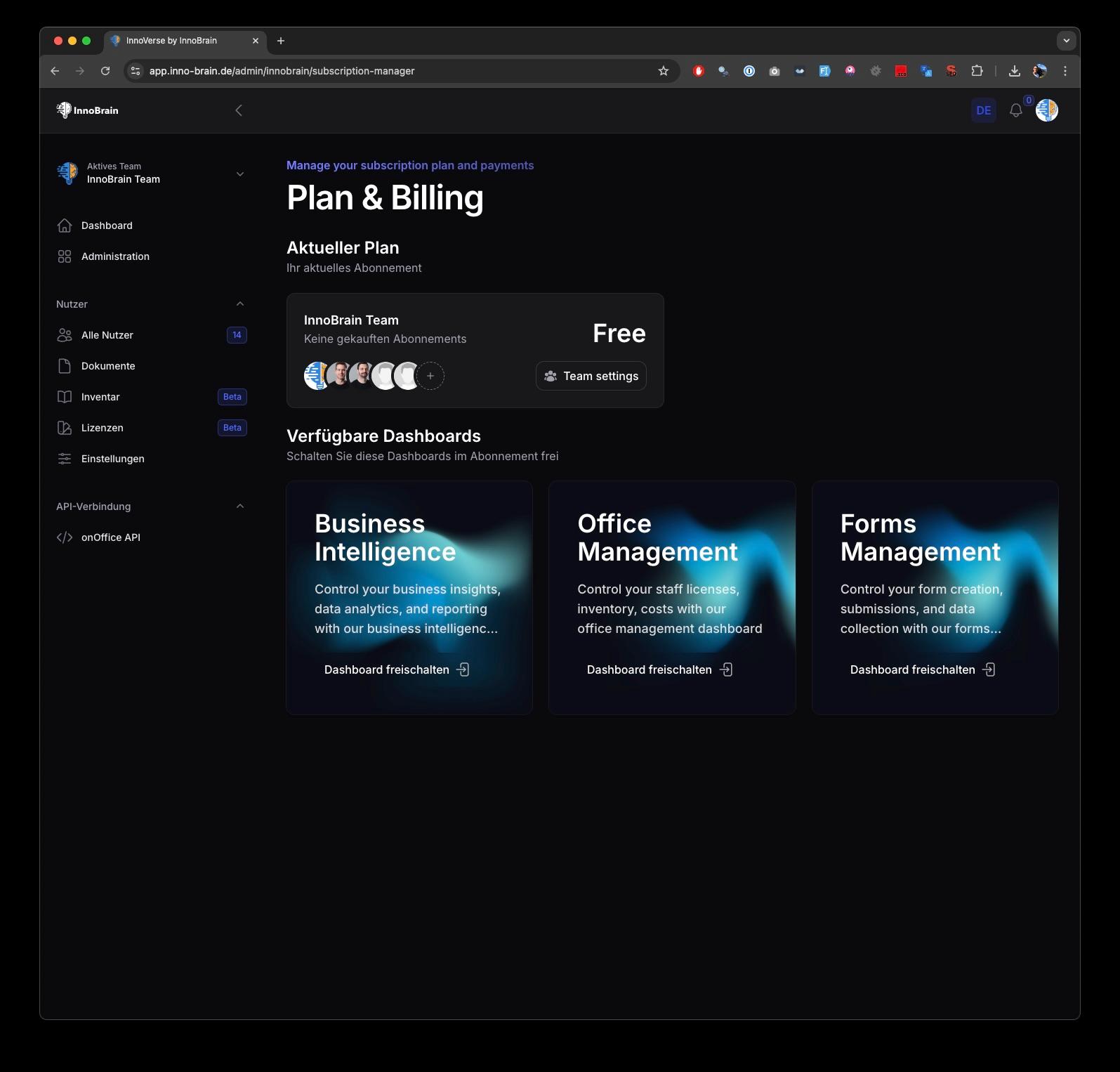This screenshot has width=1120, height=1072.
Task: Click Forms Management card title
Action: [x=920, y=538]
